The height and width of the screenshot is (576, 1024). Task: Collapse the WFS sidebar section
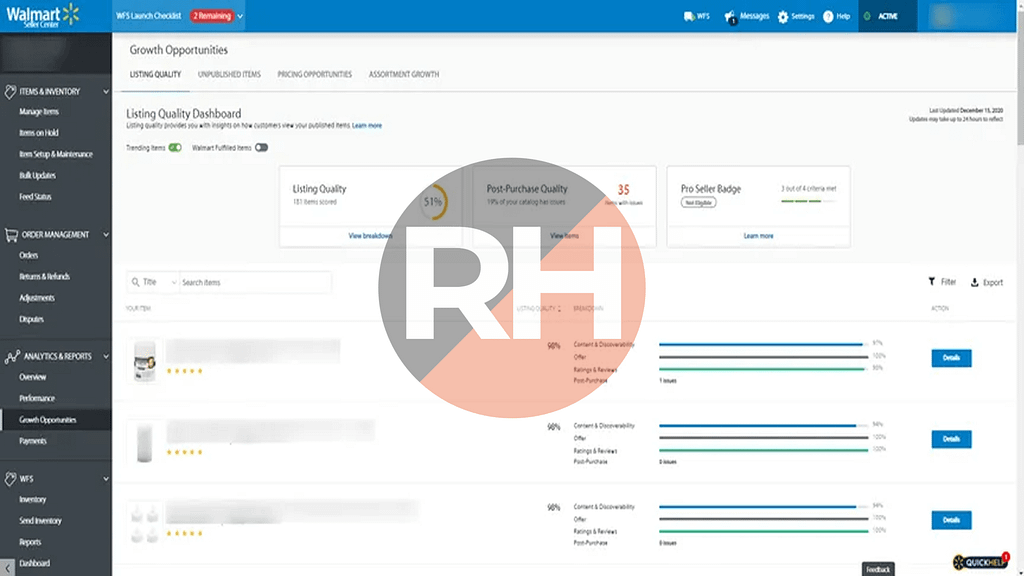click(106, 479)
